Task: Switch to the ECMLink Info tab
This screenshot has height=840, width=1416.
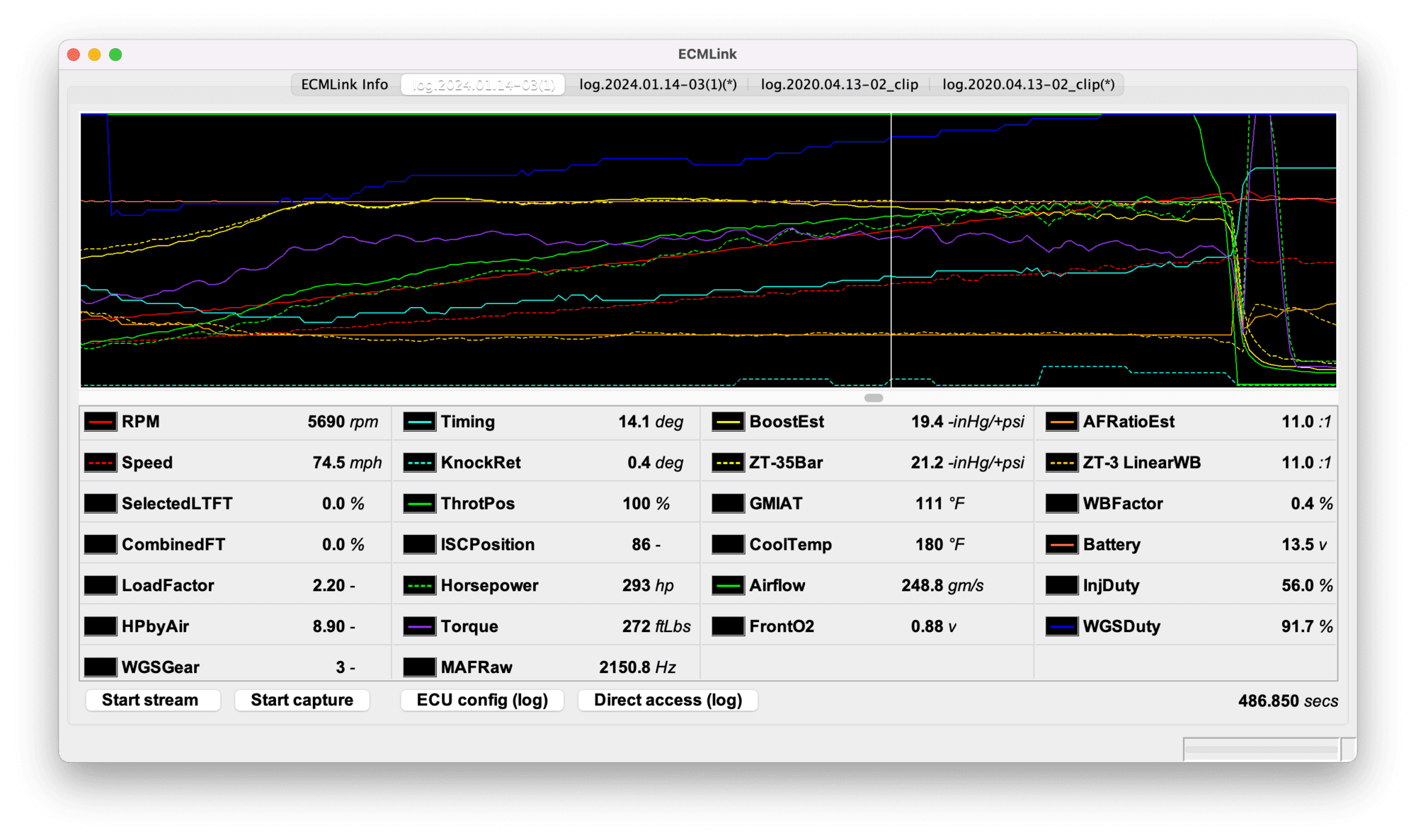Action: tap(345, 85)
